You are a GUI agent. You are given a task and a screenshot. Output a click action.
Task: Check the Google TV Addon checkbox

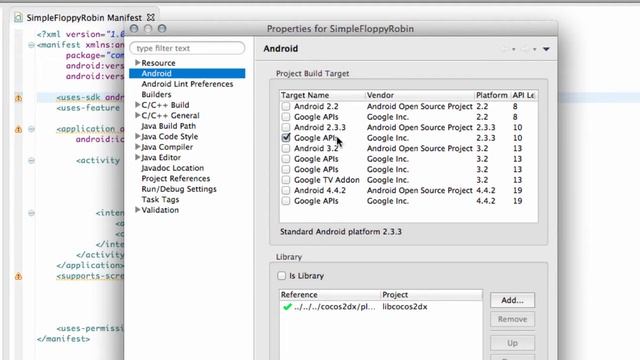[x=286, y=180]
